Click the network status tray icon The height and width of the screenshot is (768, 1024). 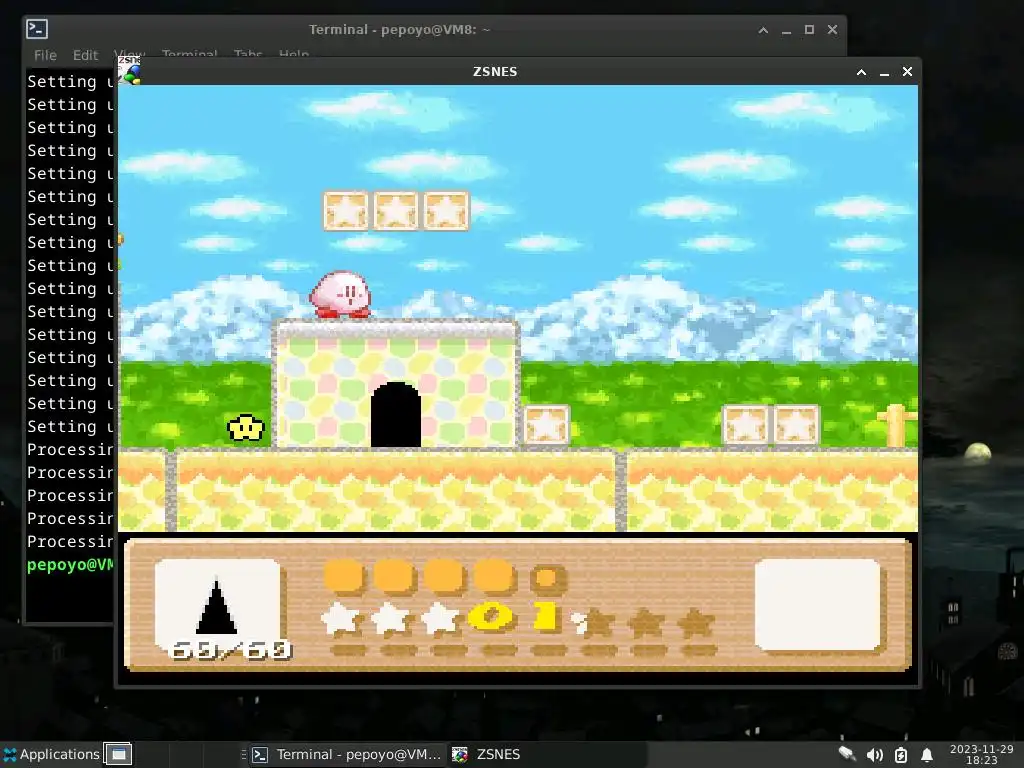coord(847,755)
